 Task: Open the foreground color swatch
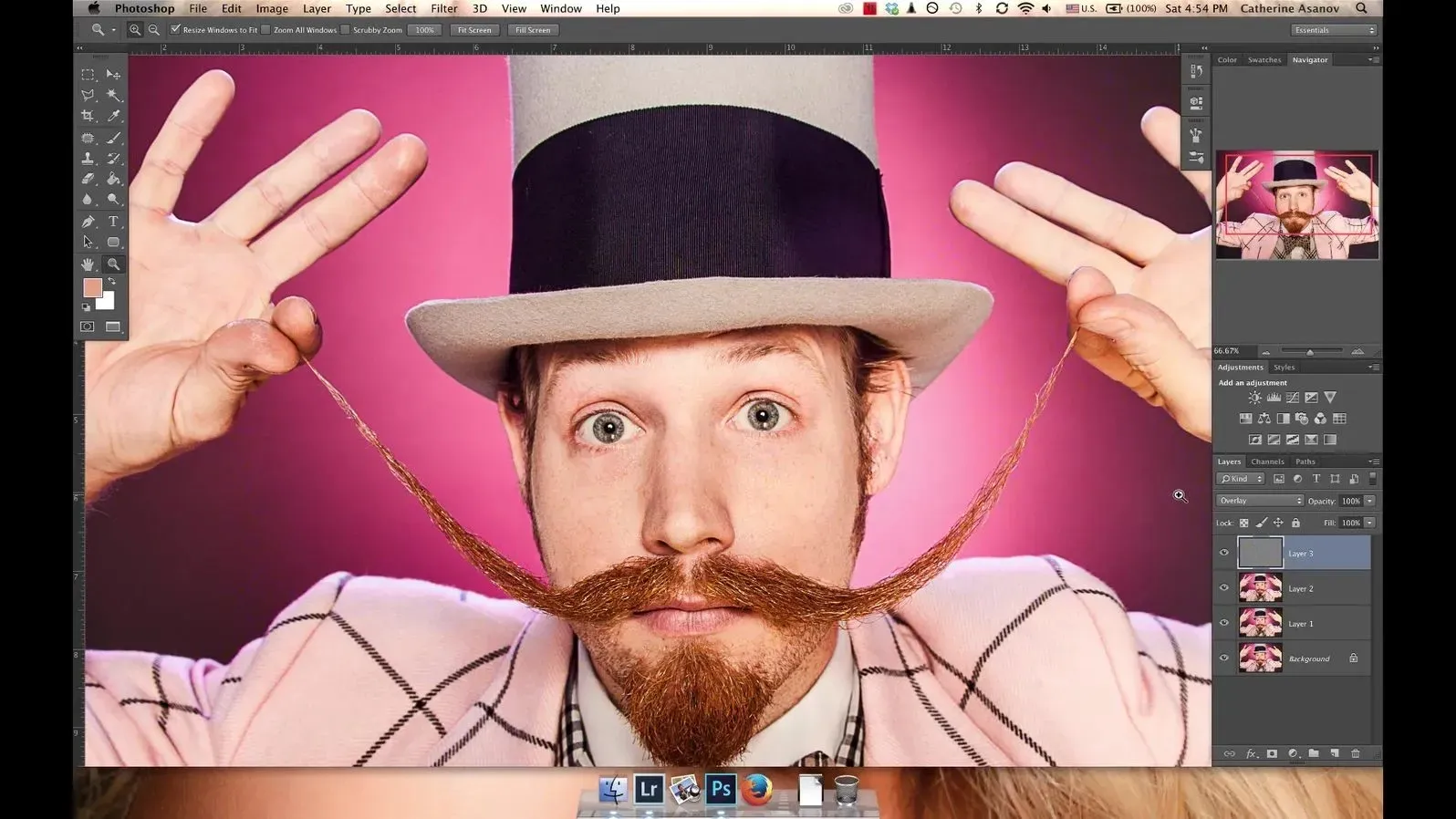click(x=92, y=288)
